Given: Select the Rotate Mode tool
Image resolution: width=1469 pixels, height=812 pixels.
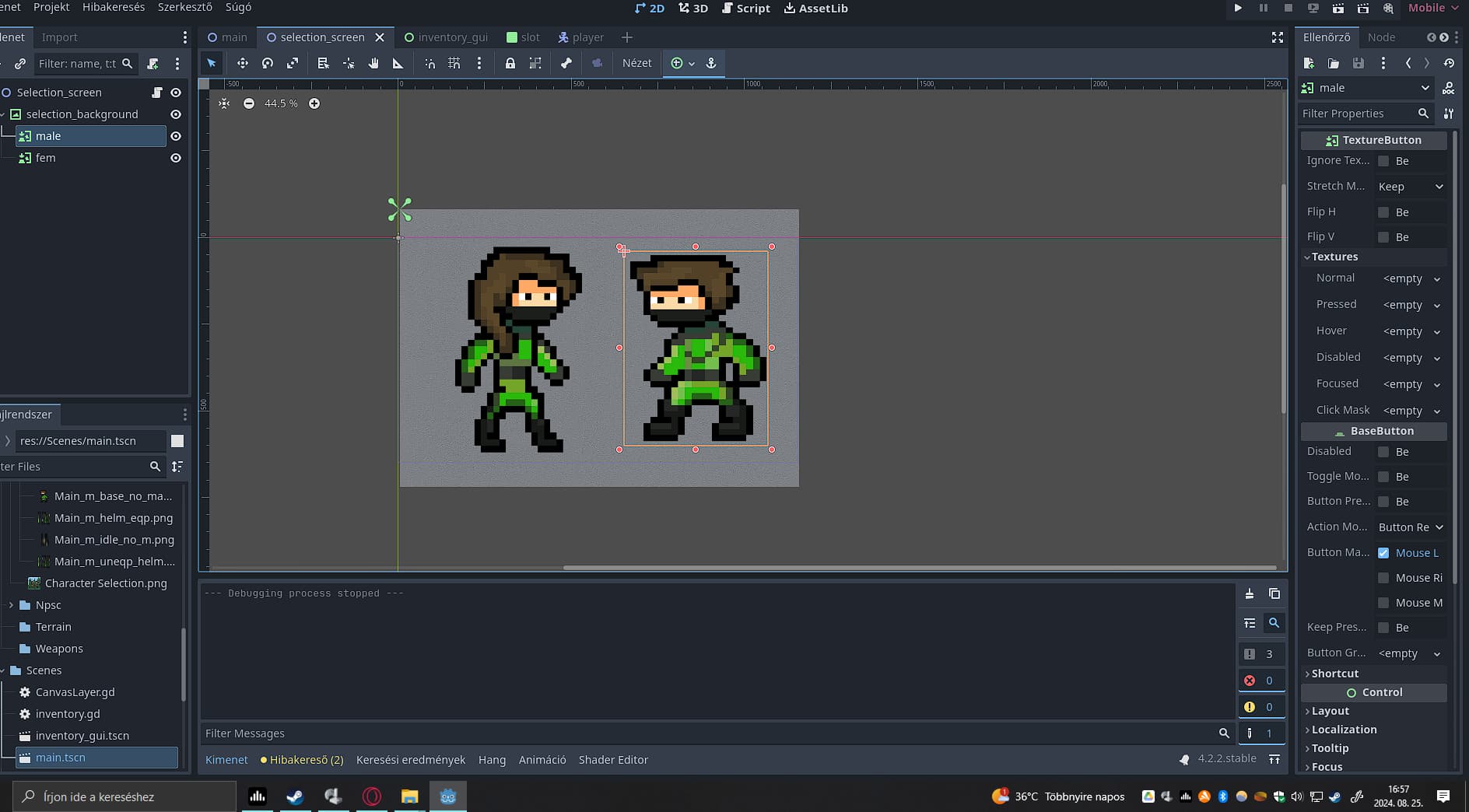Looking at the screenshot, I should point(268,63).
